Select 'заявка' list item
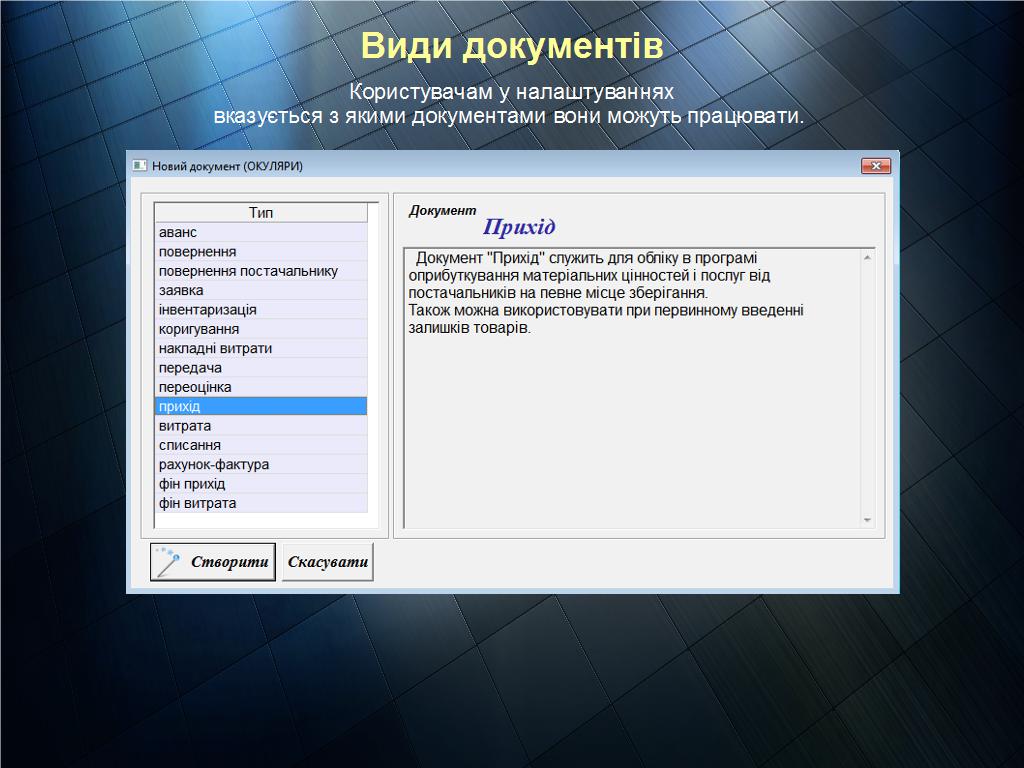 click(x=260, y=290)
